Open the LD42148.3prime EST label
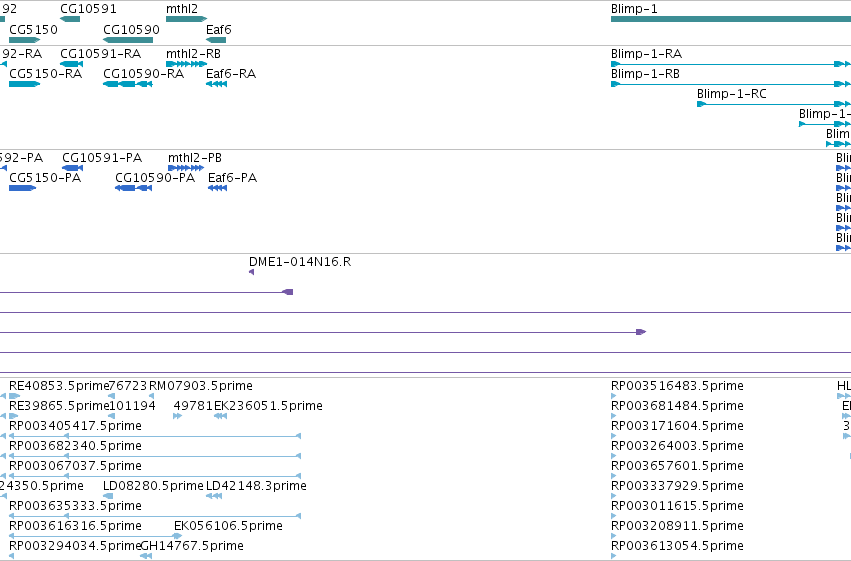851x561 pixels. [x=256, y=486]
